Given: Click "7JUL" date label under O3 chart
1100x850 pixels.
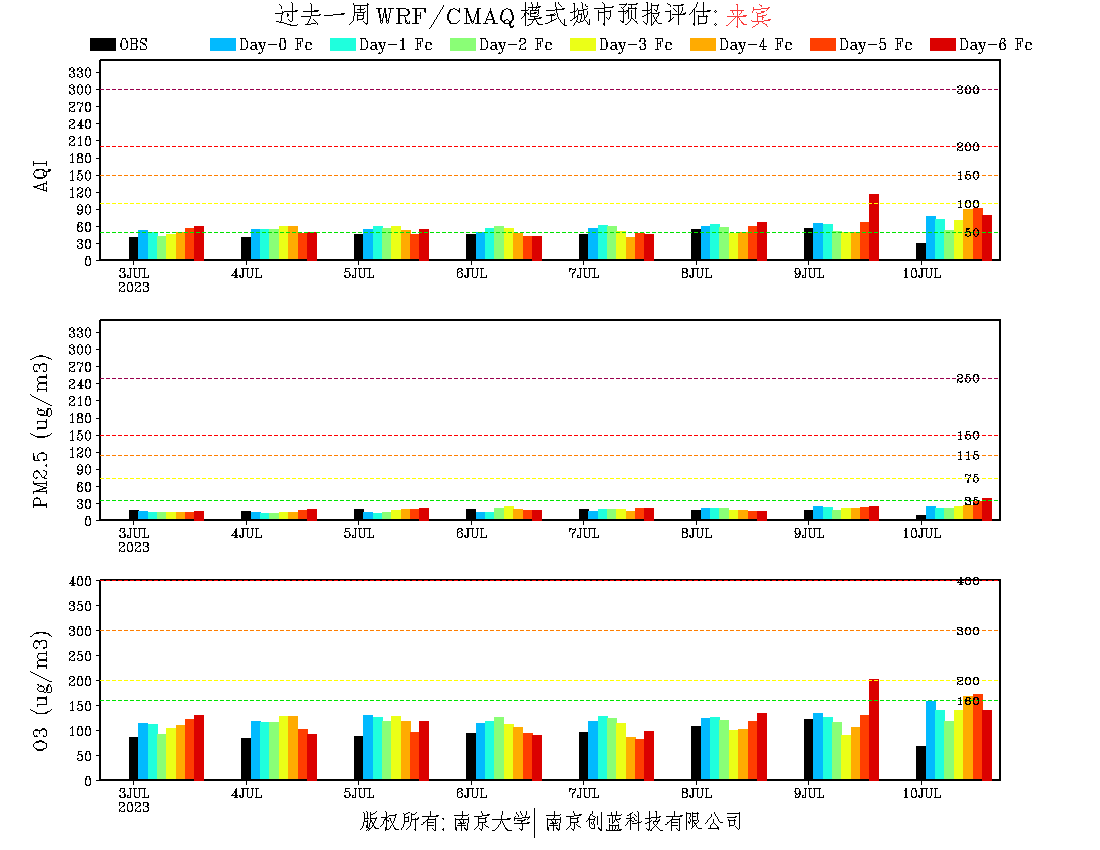Looking at the screenshot, I should pos(584,793).
